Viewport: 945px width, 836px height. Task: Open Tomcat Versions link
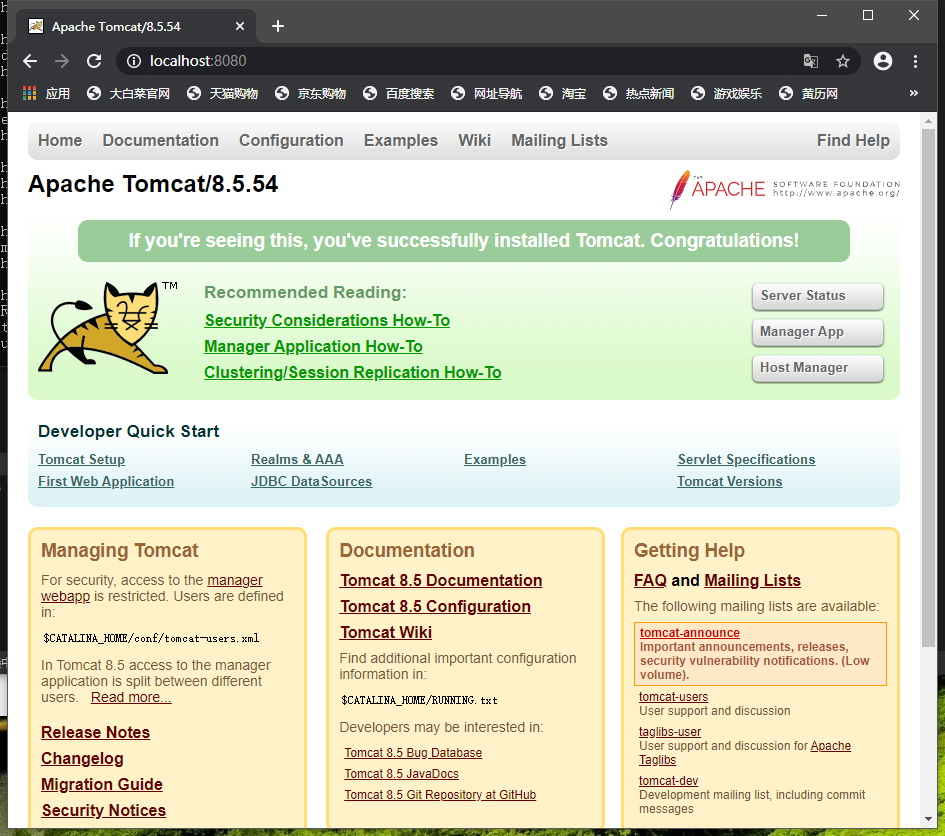click(729, 482)
